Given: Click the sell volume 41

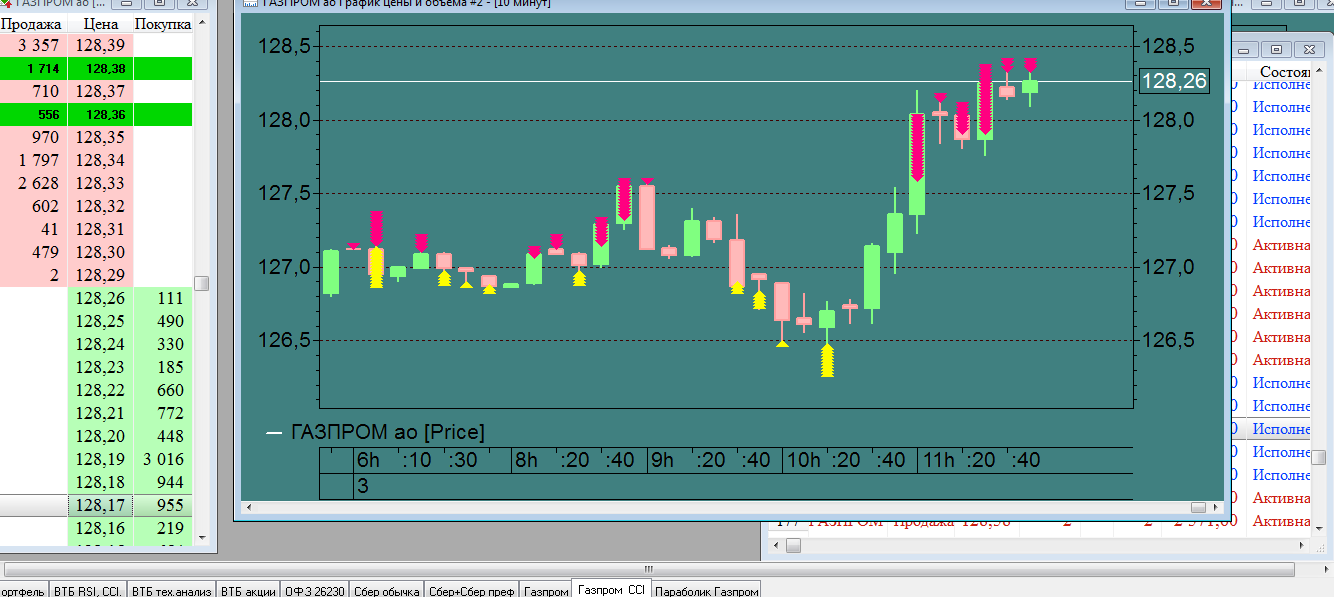Looking at the screenshot, I should [x=33, y=229].
